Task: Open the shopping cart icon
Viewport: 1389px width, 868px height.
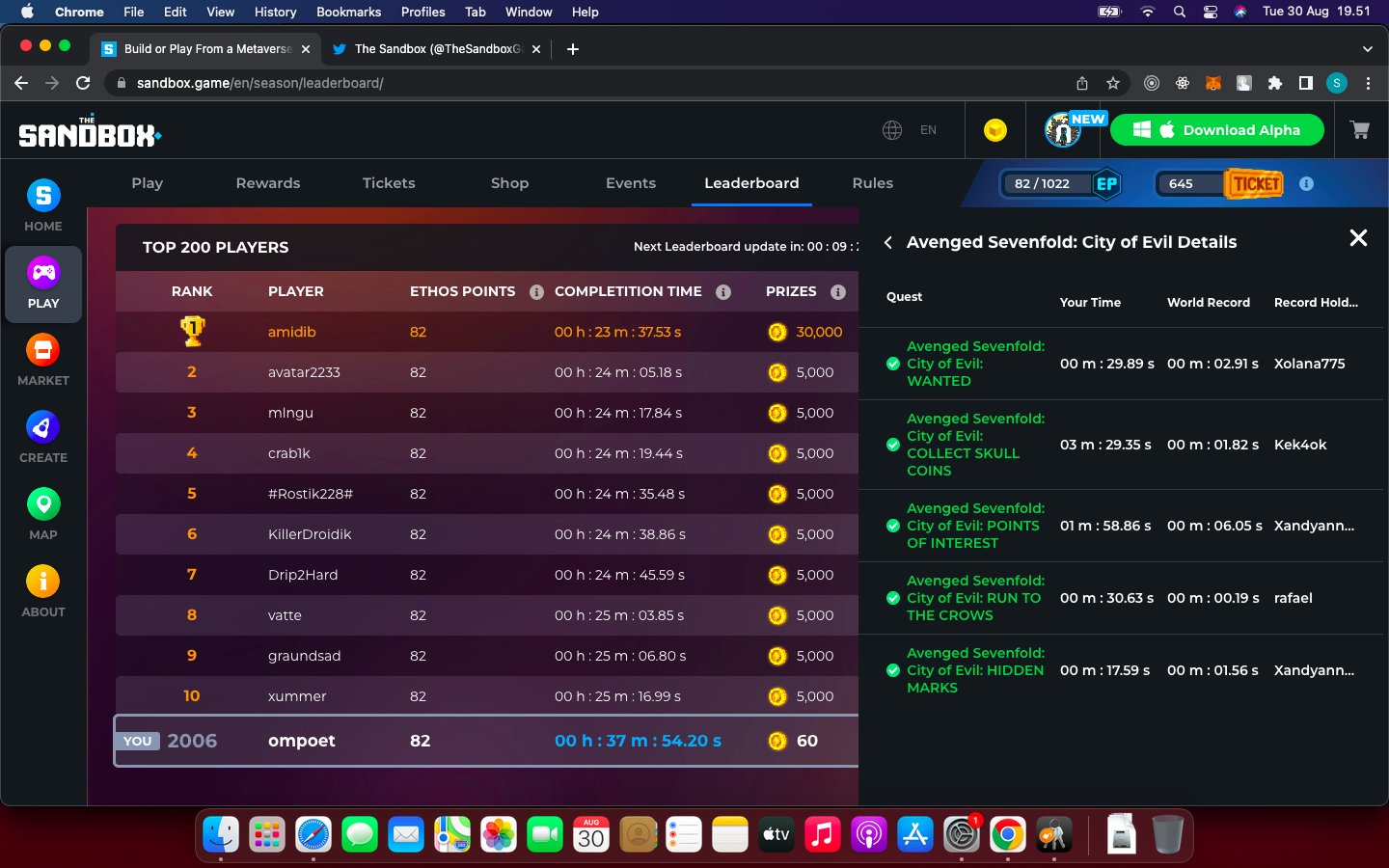Action: [x=1360, y=130]
